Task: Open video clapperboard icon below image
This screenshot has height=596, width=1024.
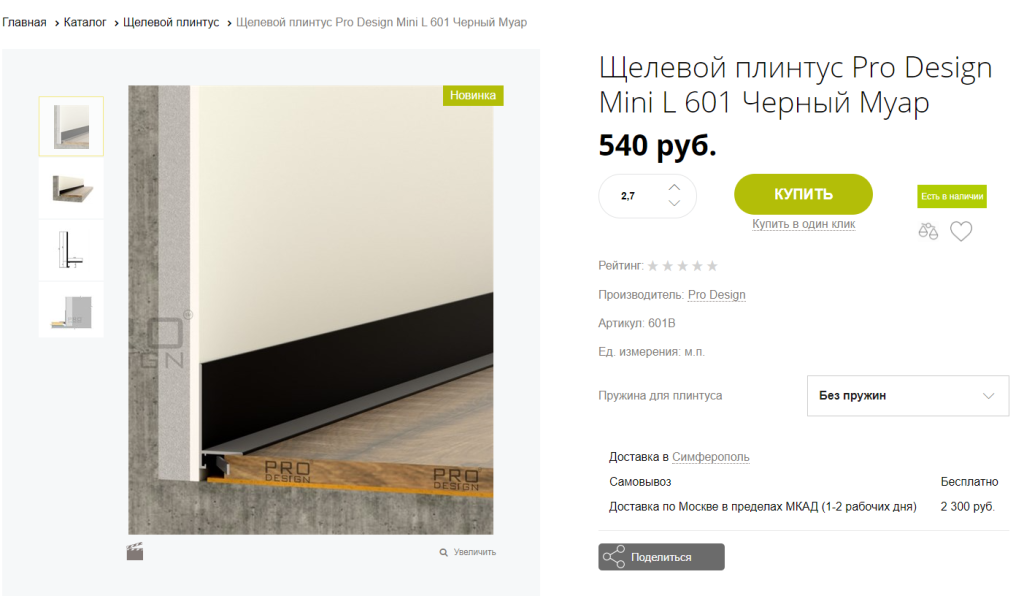Action: pos(135,552)
